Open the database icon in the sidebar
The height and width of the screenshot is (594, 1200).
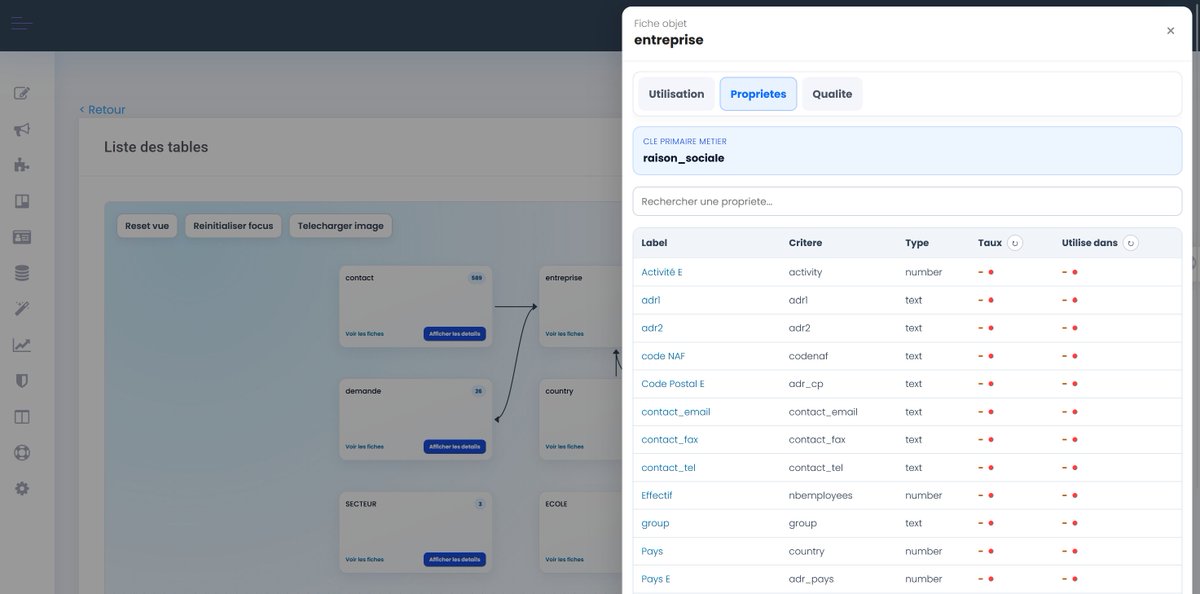click(22, 272)
